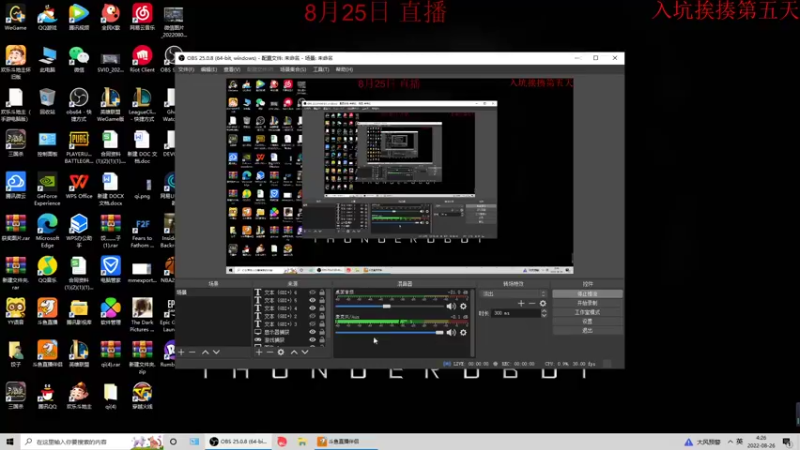
Task: Toggle visibility of 文本 (GDI+) 2 source
Action: pos(312,316)
